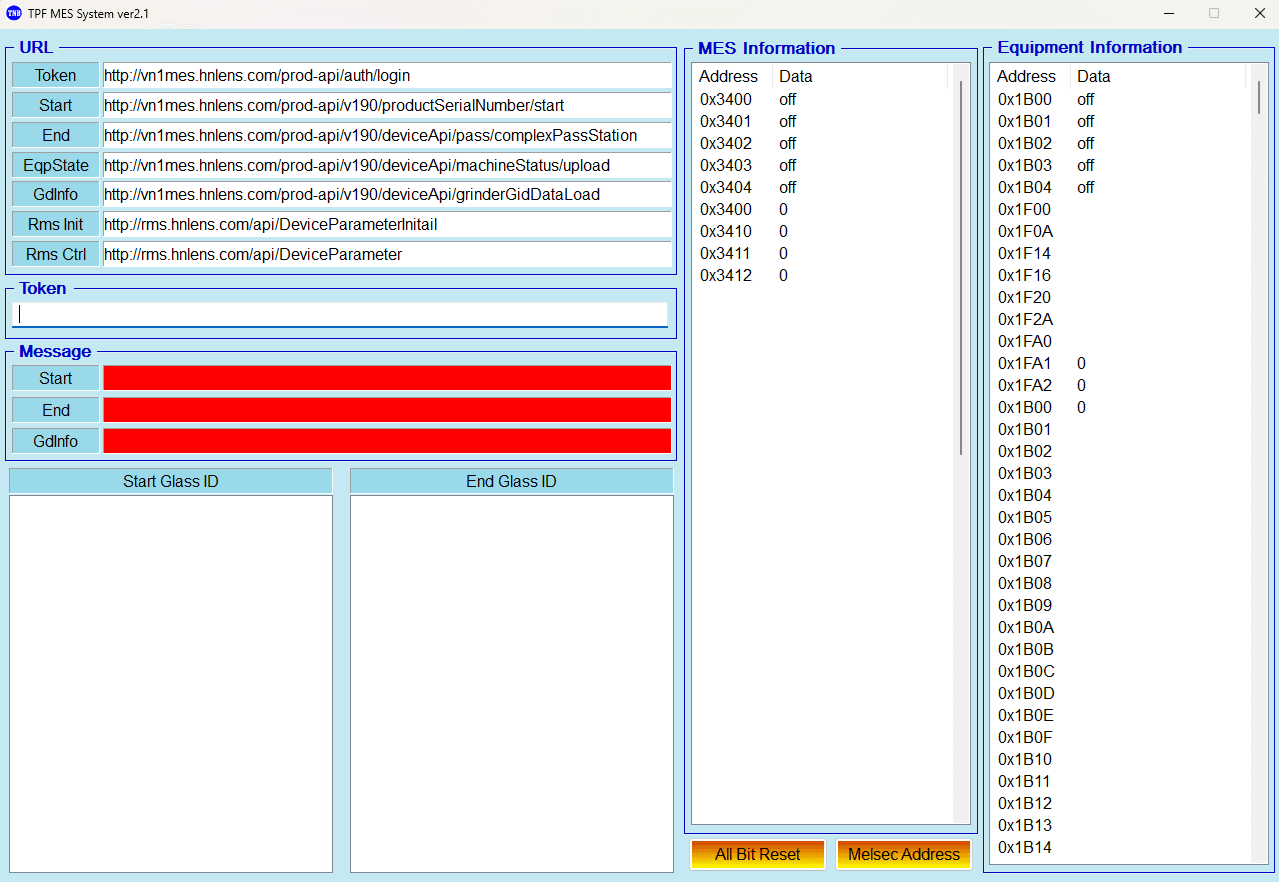Screen dimensions: 1279x882
Task: Click the Start Glass ID header
Action: 171,481
